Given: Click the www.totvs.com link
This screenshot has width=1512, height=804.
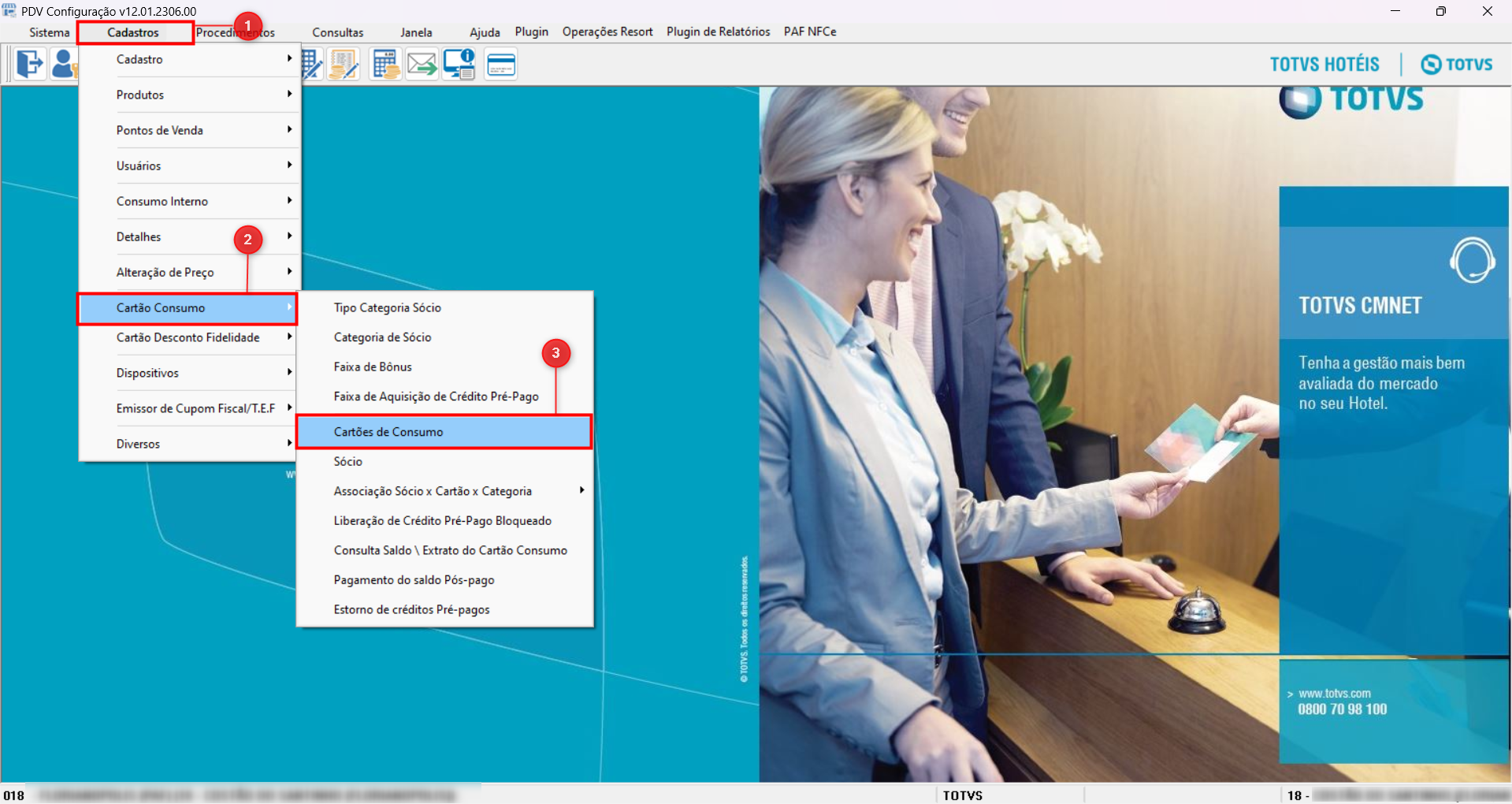Looking at the screenshot, I should click(1335, 694).
